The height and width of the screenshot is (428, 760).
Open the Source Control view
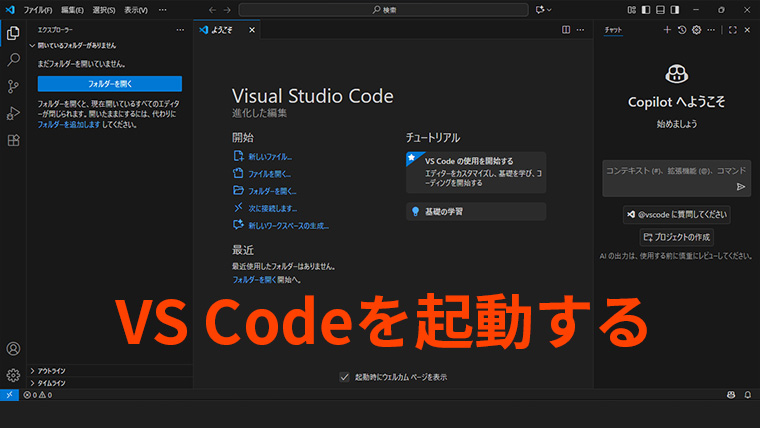pos(13,86)
